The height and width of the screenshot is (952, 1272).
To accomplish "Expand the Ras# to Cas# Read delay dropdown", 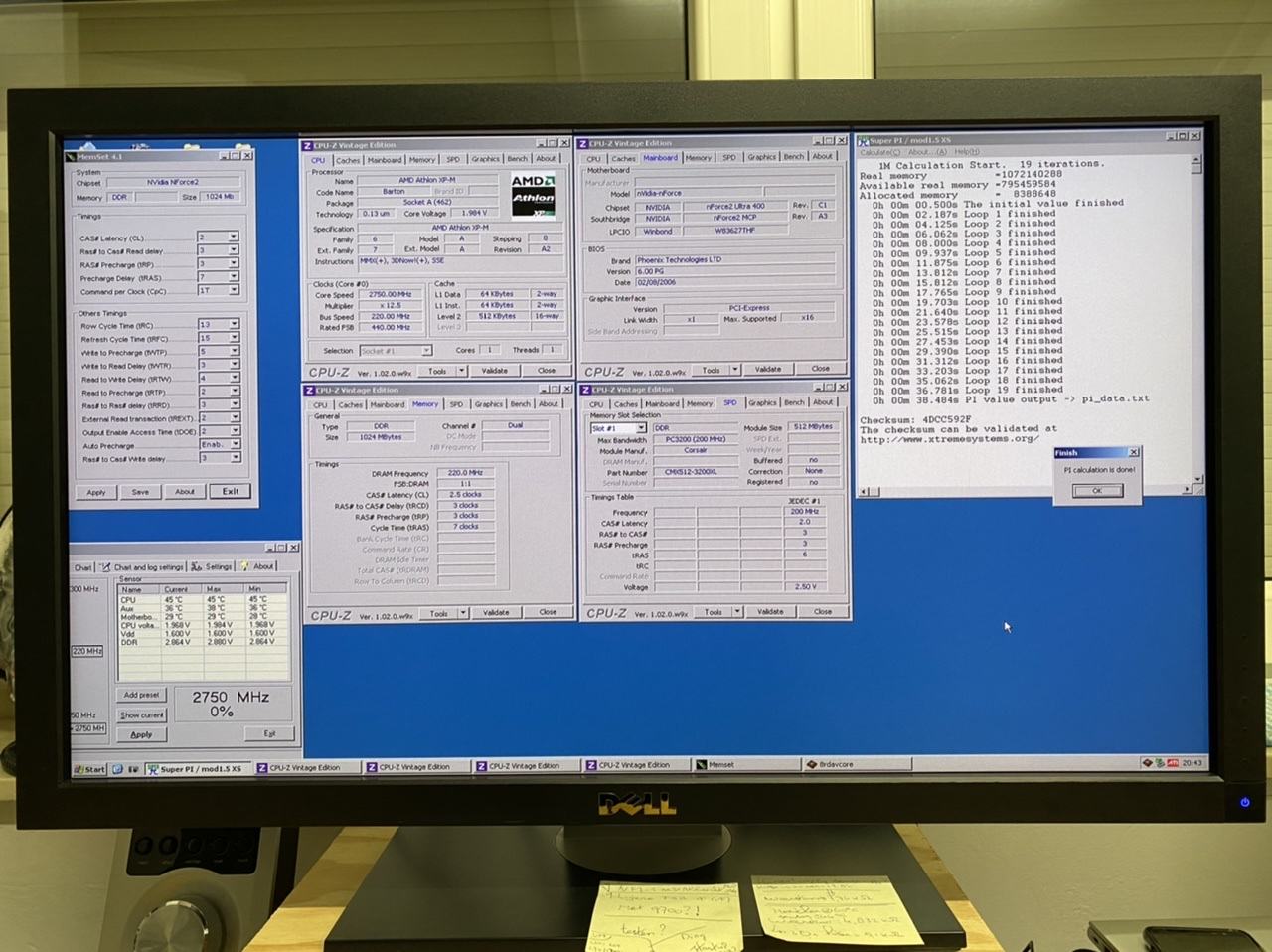I will (233, 250).
